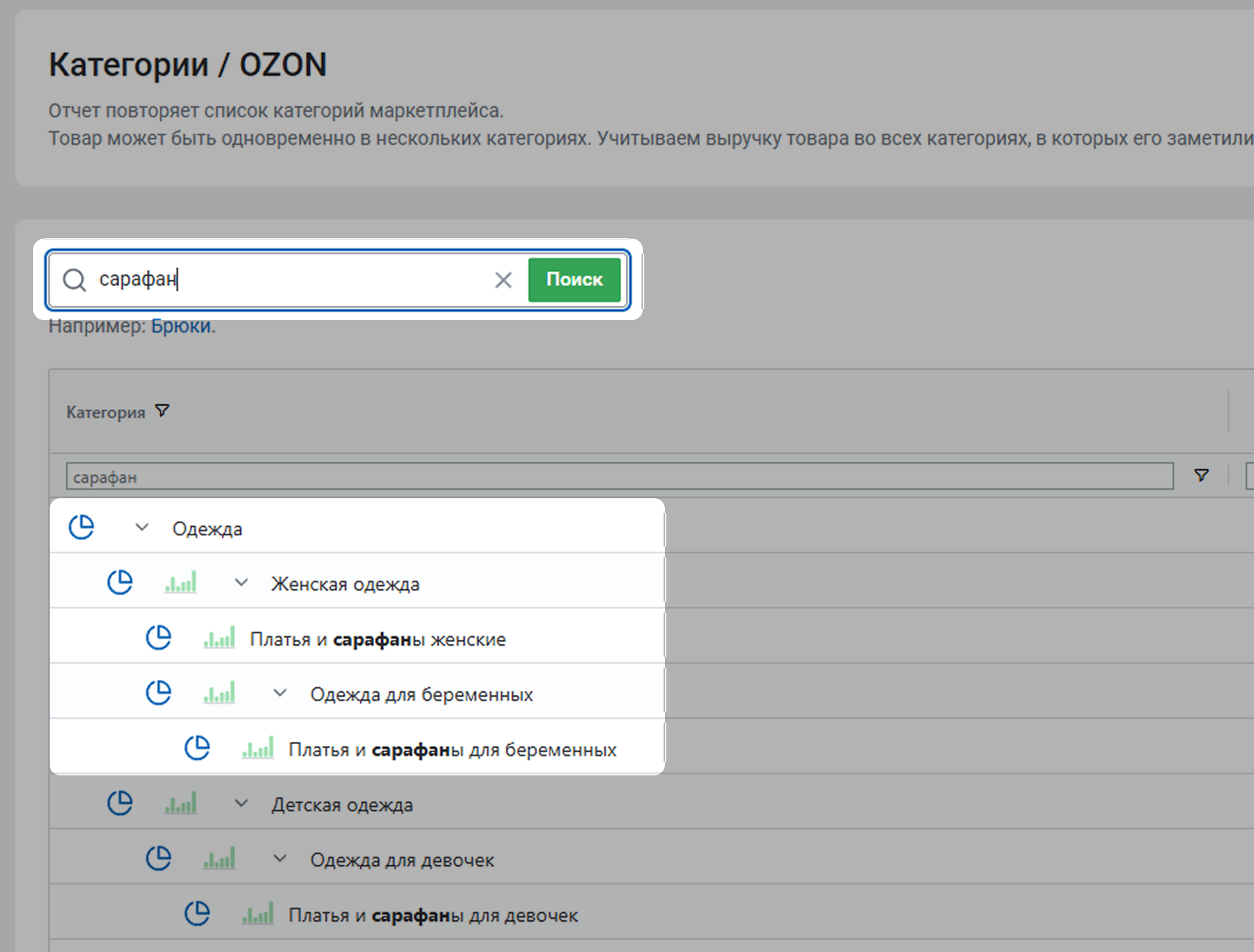
Task: Open filter options funnel right of category filter
Action: [x=1202, y=475]
